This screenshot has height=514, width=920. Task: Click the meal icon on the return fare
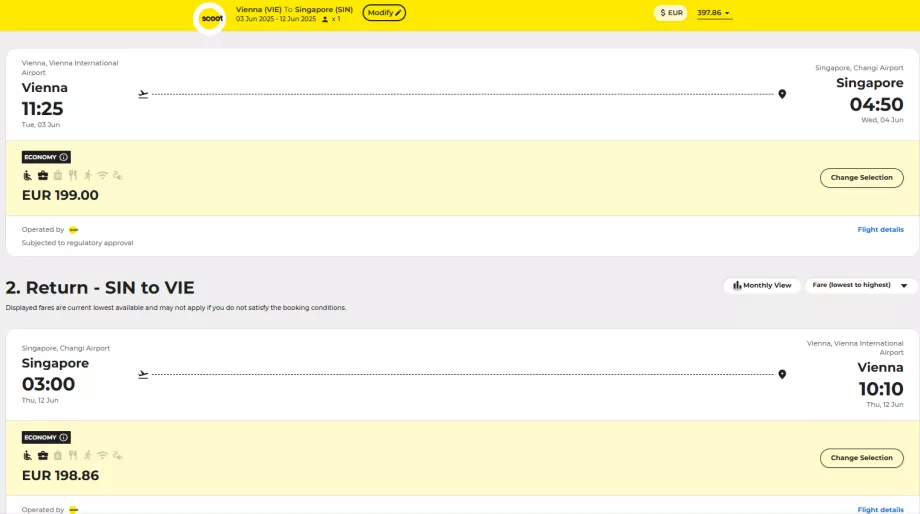point(72,456)
